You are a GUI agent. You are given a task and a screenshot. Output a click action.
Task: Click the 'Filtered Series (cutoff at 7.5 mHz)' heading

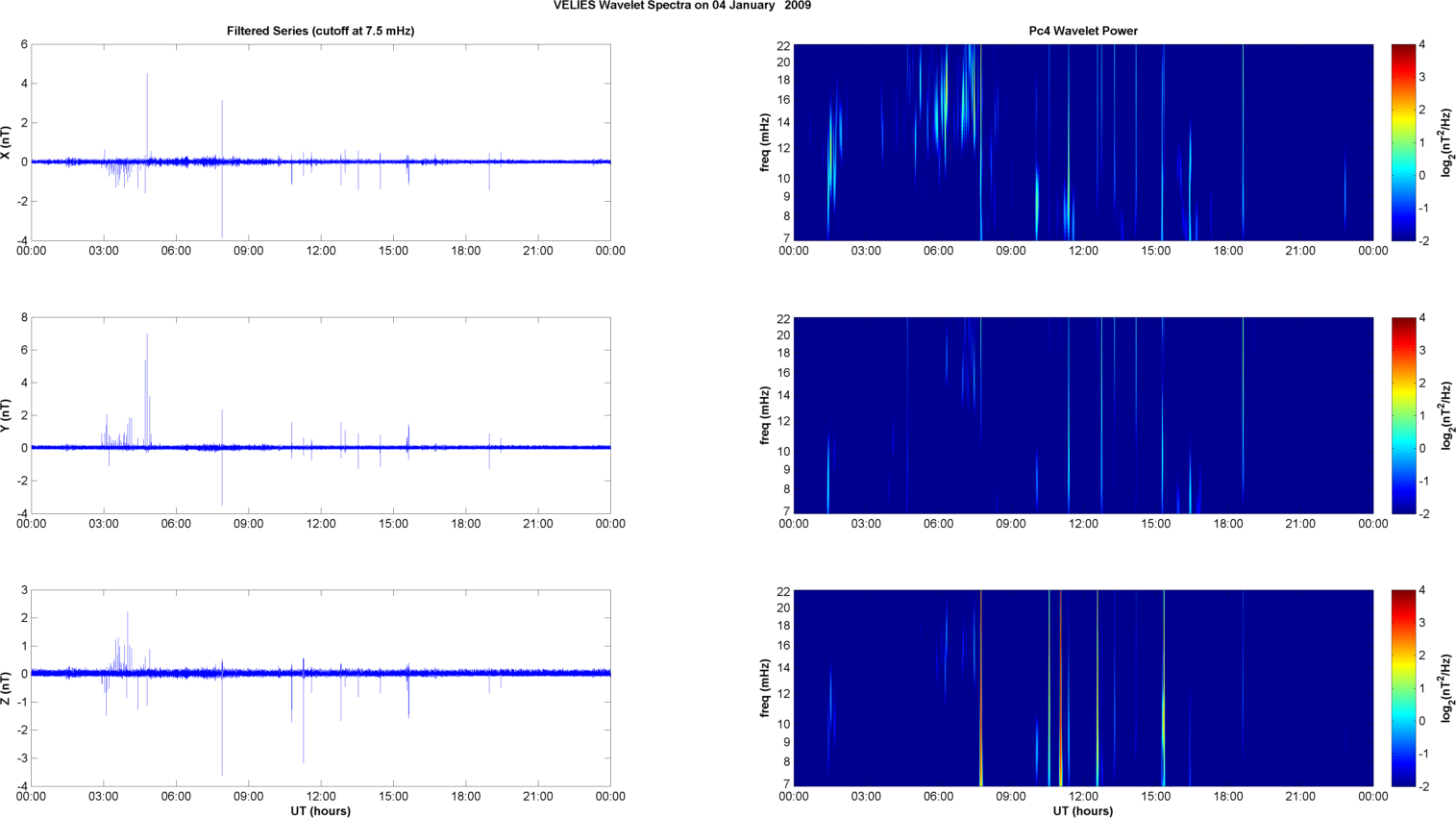pyautogui.click(x=320, y=31)
